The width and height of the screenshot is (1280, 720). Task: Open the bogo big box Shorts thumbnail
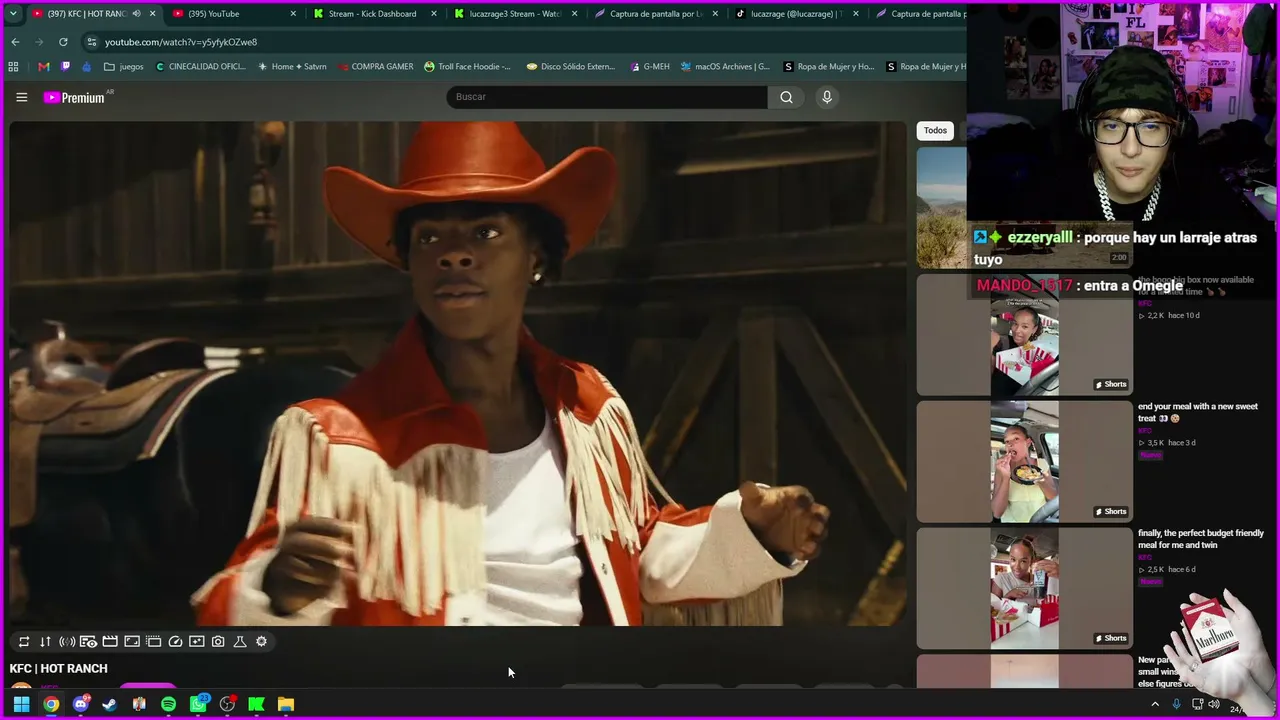1025,335
